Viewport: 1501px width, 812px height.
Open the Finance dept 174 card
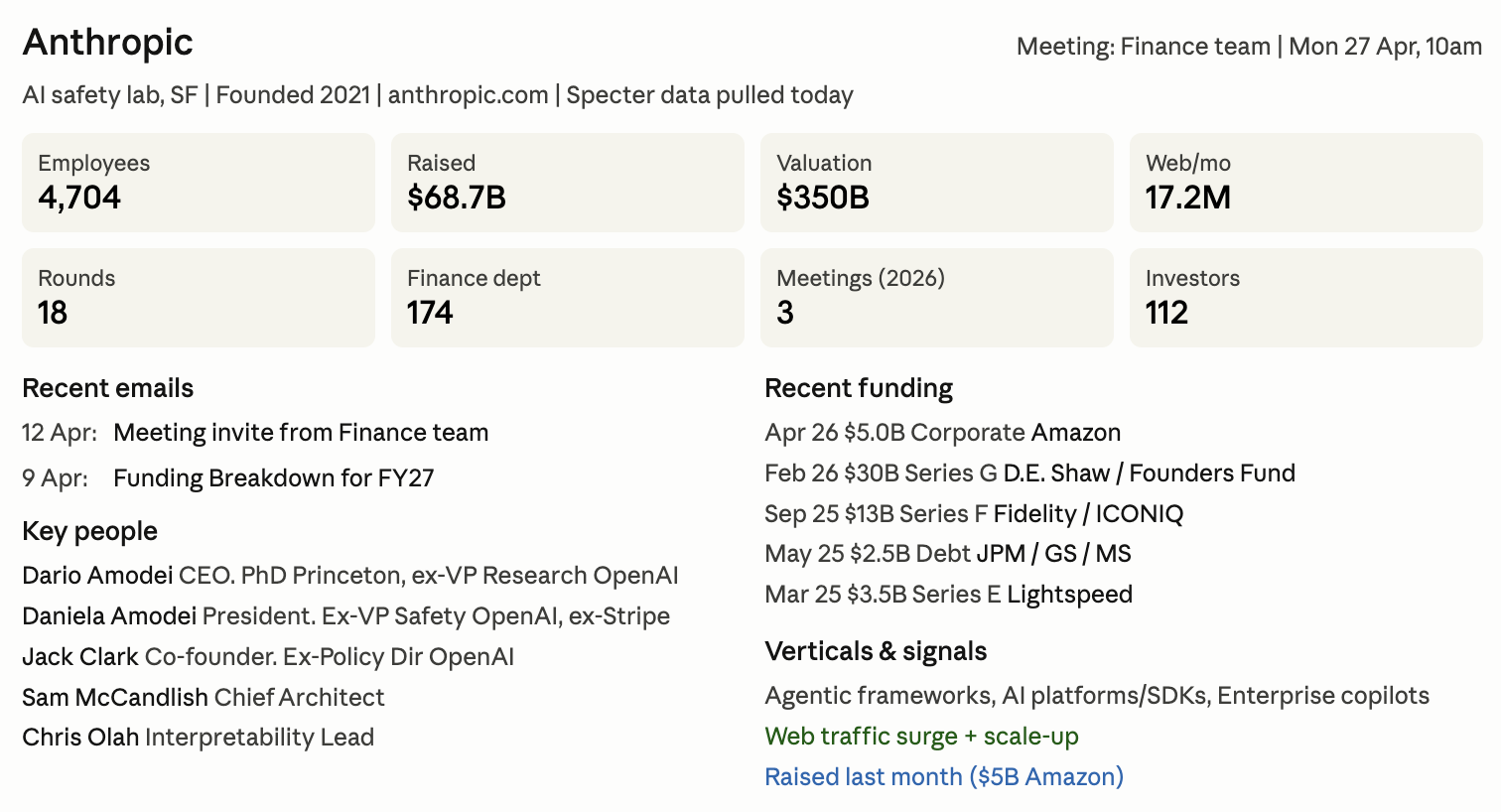567,298
